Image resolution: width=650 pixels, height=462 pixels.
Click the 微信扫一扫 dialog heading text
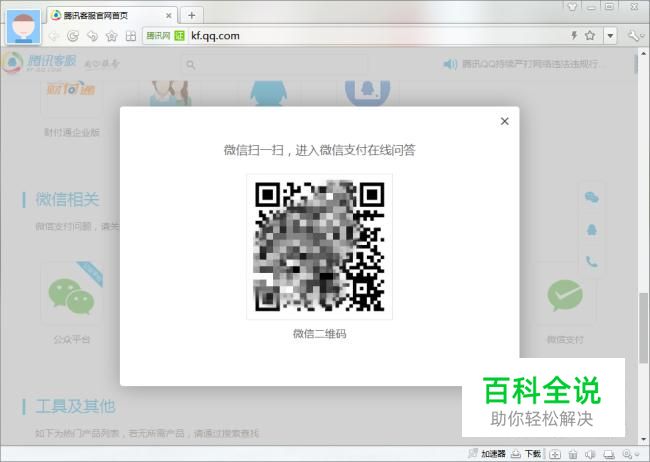tap(320, 150)
